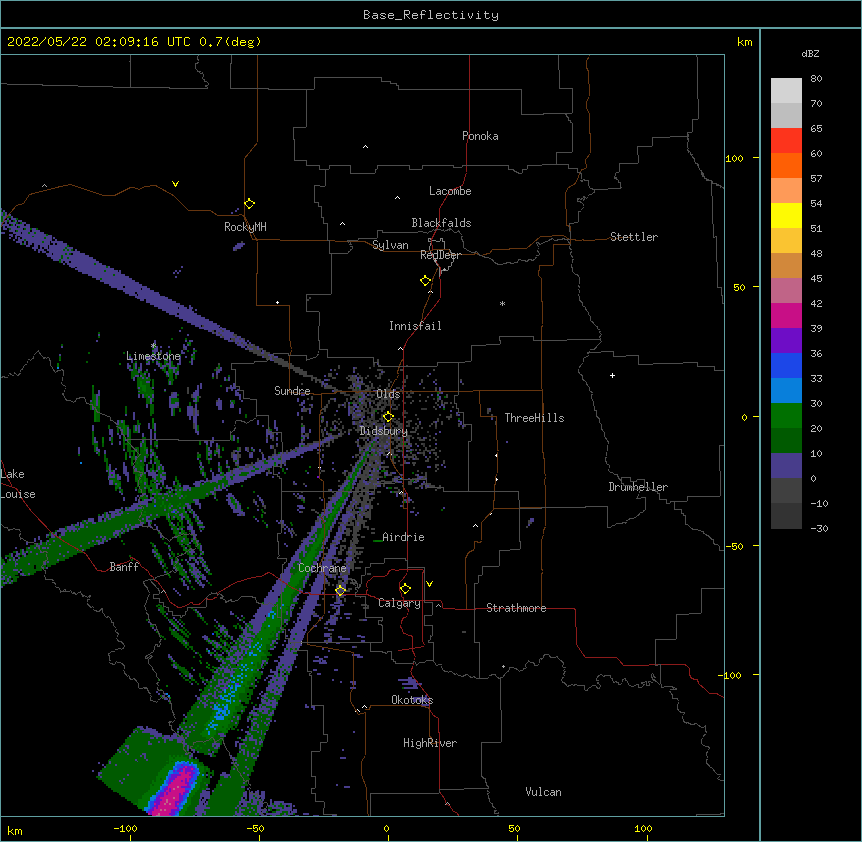Click the magenta high-reflectivity storm core
Viewport: 862px width, 842px height.
[176, 791]
